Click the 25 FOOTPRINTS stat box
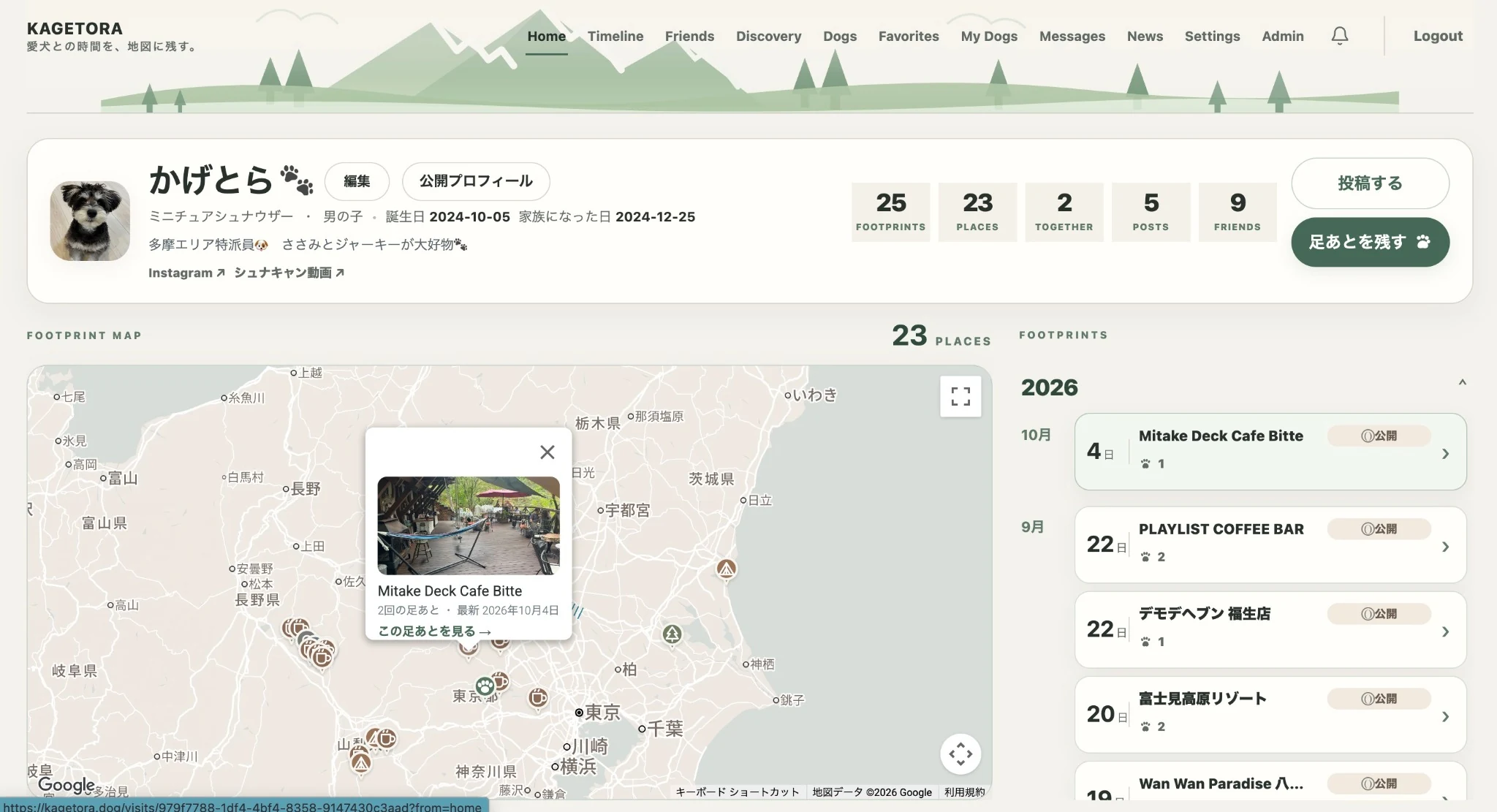This screenshot has width=1497, height=812. (890, 212)
